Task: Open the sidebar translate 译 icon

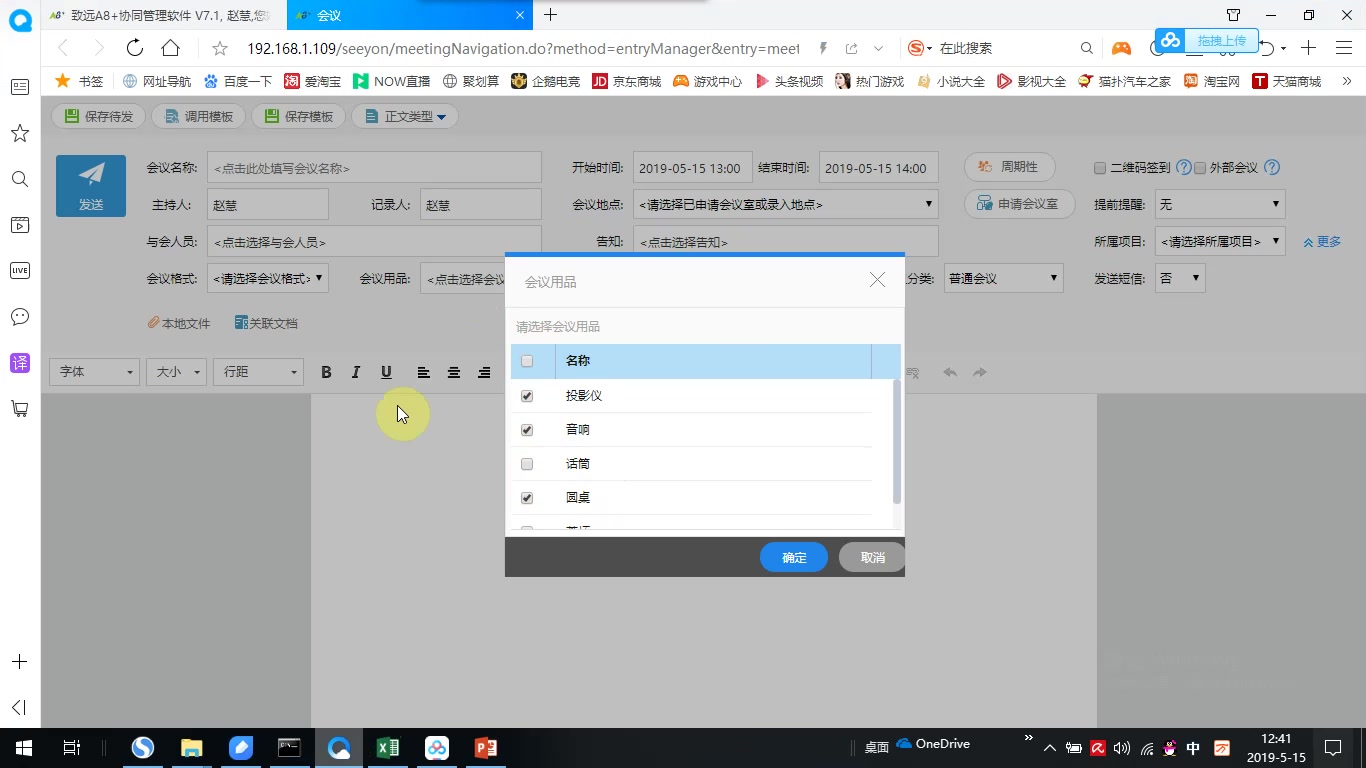Action: (x=19, y=362)
